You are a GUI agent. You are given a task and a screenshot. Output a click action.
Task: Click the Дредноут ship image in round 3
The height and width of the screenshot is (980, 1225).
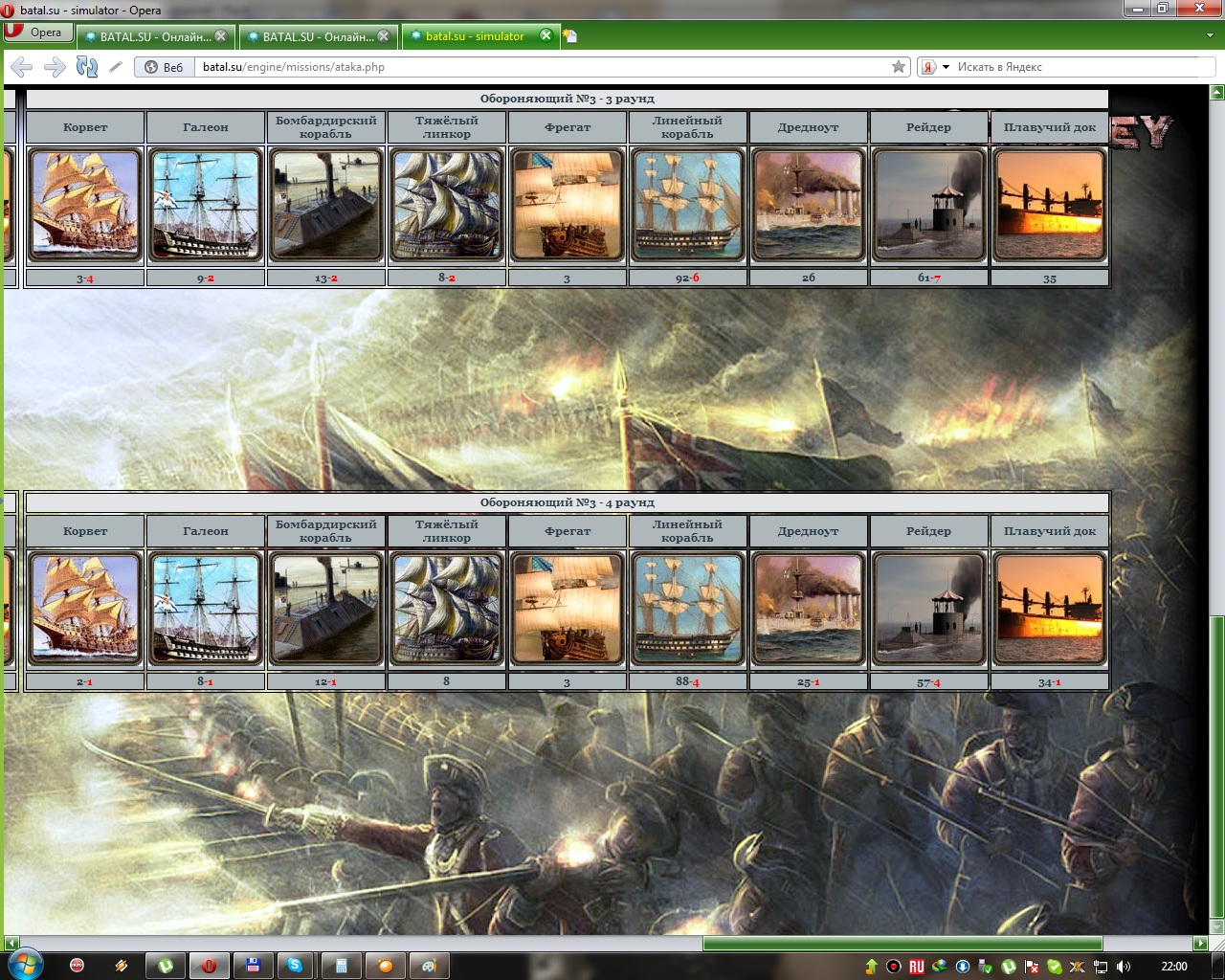[809, 205]
